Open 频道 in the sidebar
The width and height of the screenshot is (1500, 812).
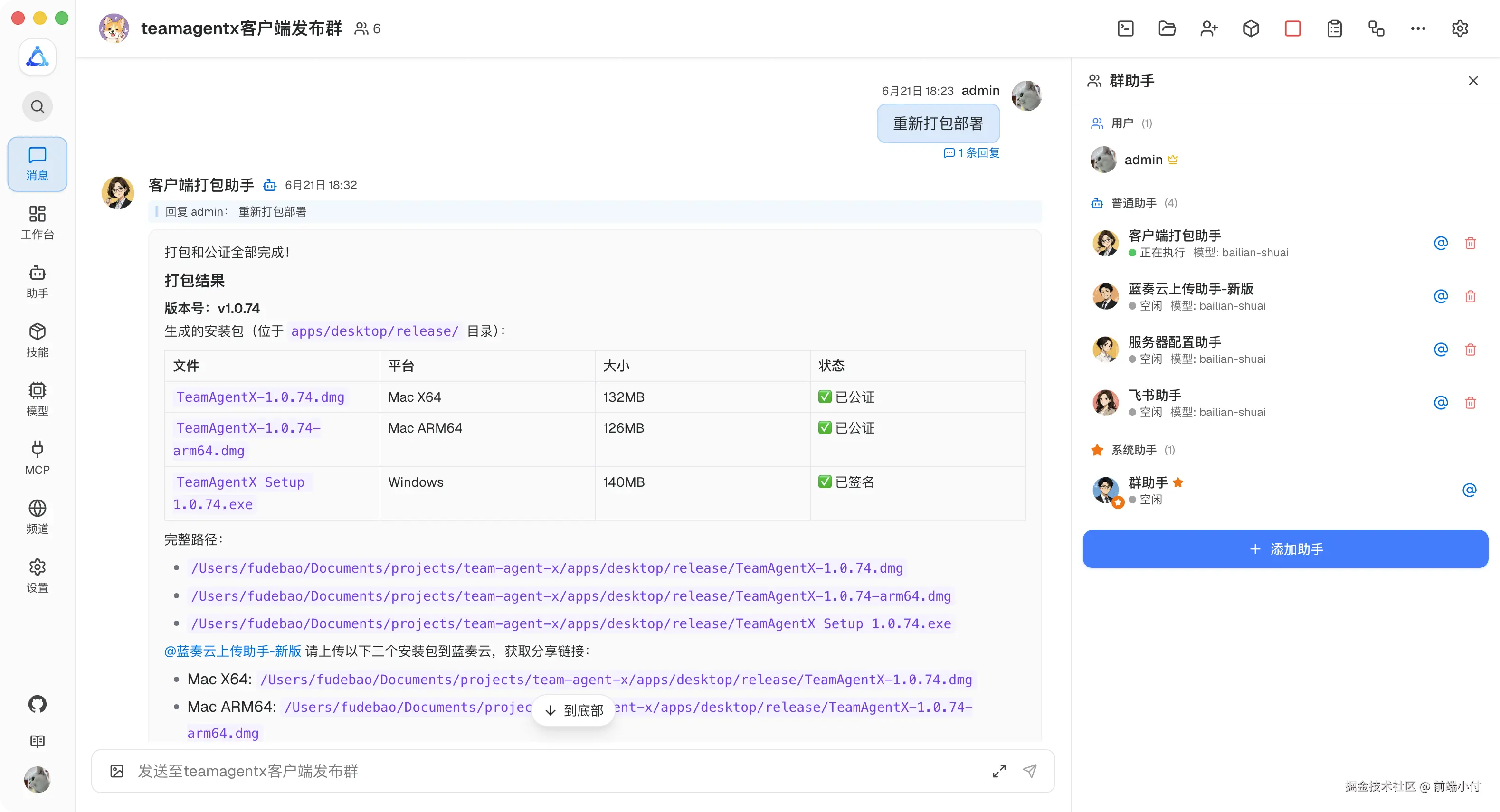tap(37, 517)
